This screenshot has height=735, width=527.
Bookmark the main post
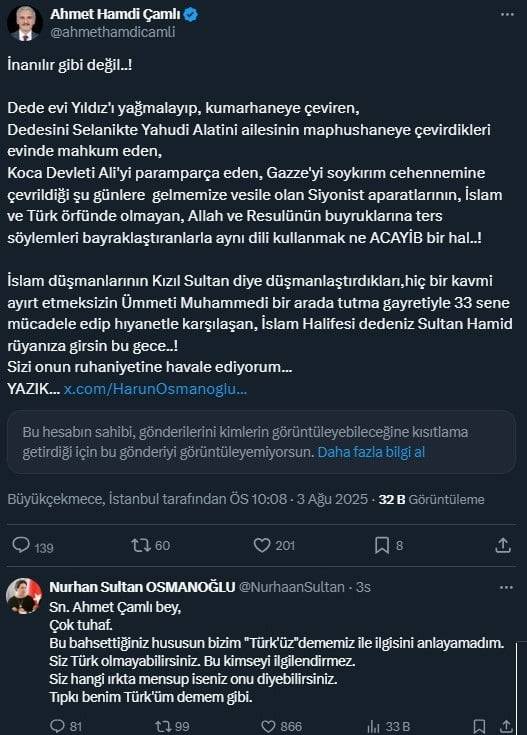coord(382,545)
